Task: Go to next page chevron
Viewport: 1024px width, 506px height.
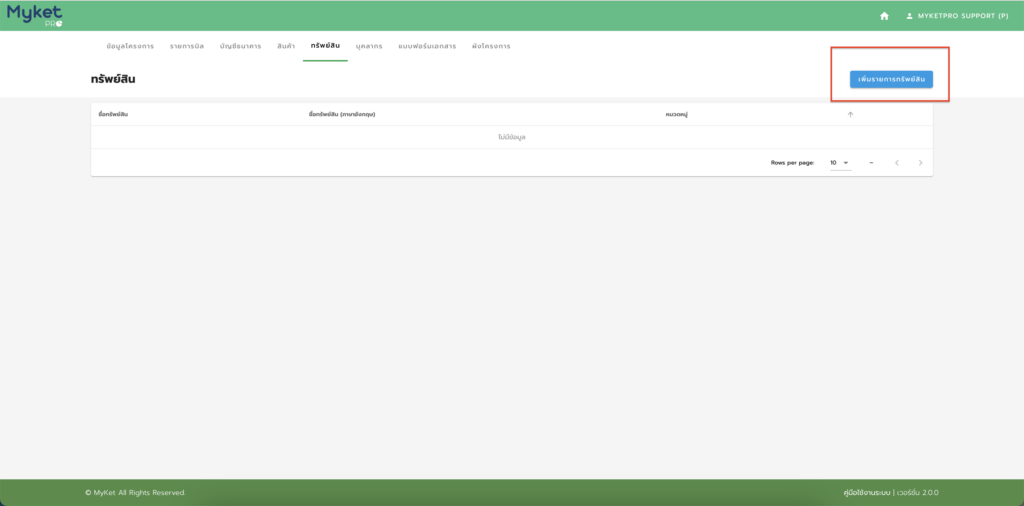Action: pyautogui.click(x=920, y=163)
